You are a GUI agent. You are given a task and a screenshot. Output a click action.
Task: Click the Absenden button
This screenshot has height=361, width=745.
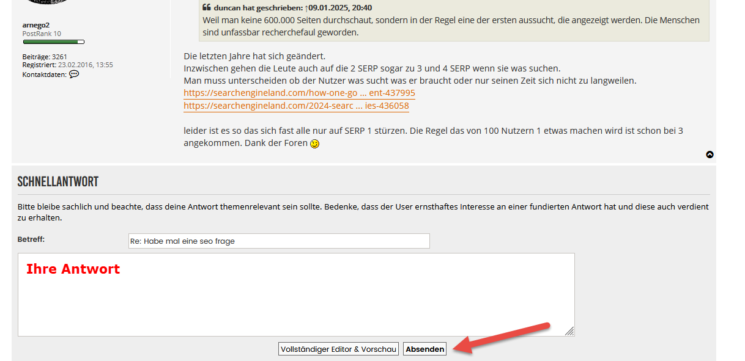(425, 349)
